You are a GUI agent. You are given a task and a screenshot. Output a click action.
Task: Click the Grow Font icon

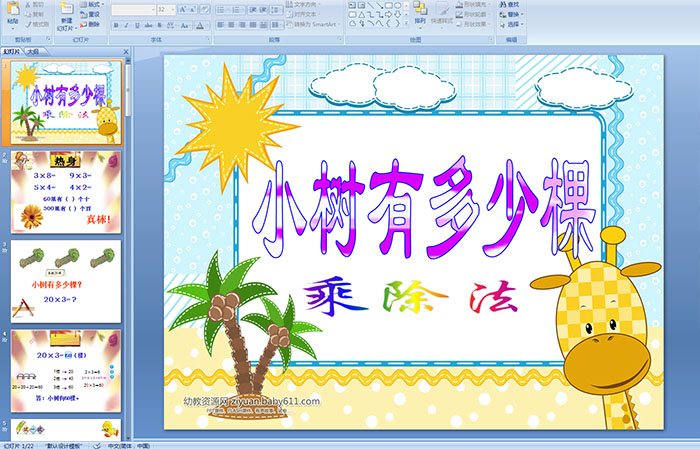pos(183,9)
